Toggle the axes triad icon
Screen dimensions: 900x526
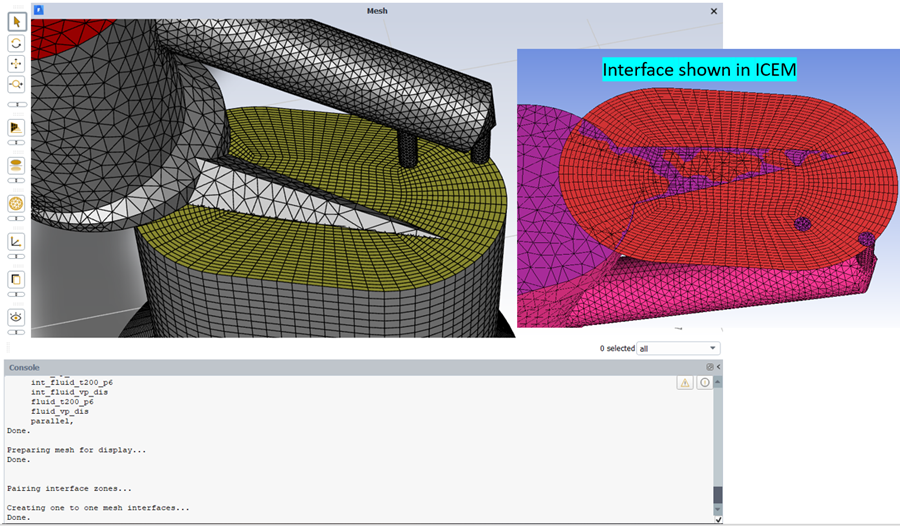pyautogui.click(x=17, y=241)
